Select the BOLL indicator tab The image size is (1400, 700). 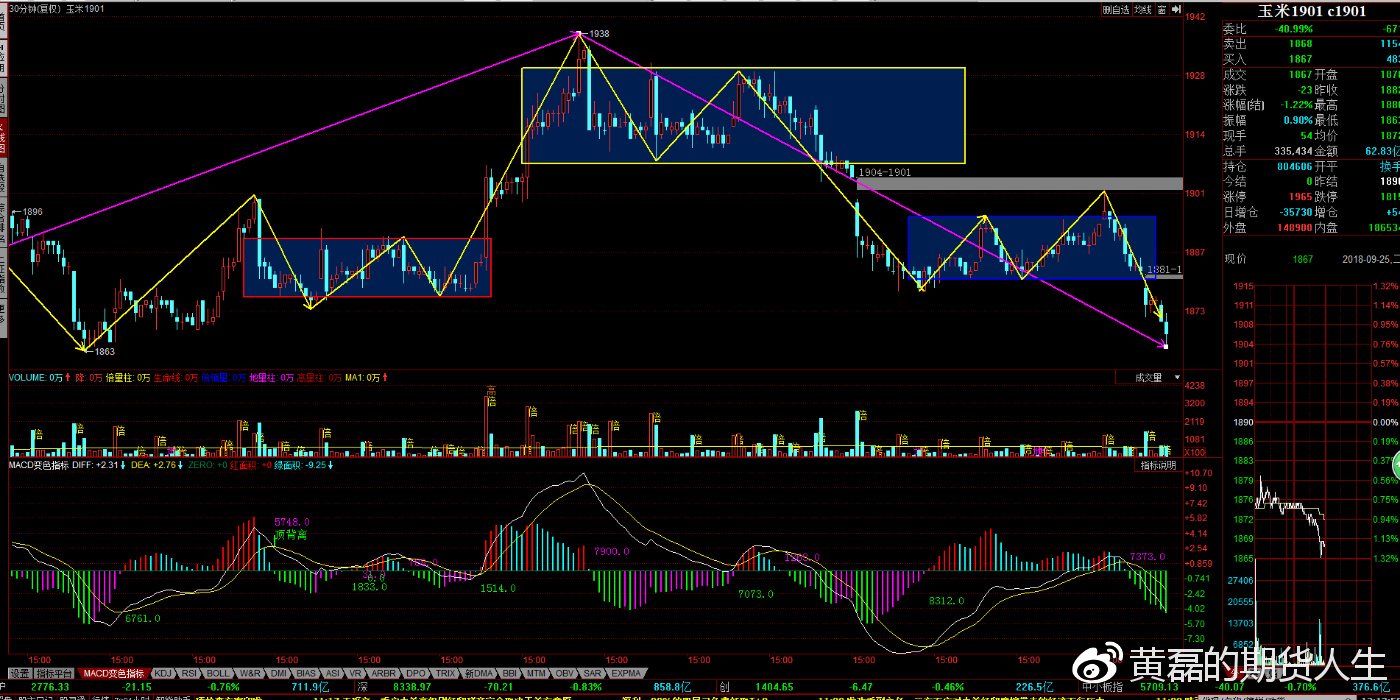[219, 674]
